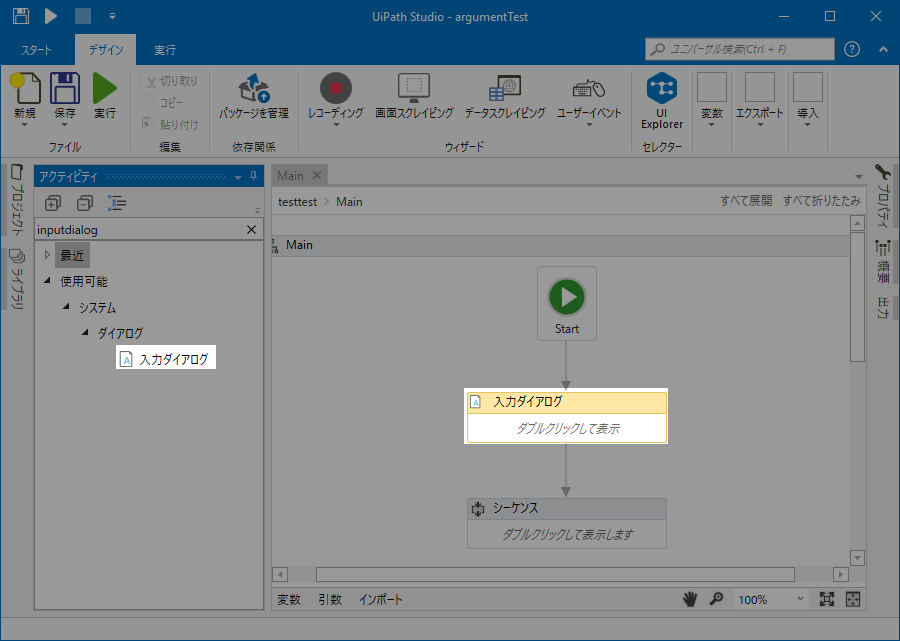This screenshot has width=900, height=641.
Task: Close the Main document tab
Action: point(317,175)
